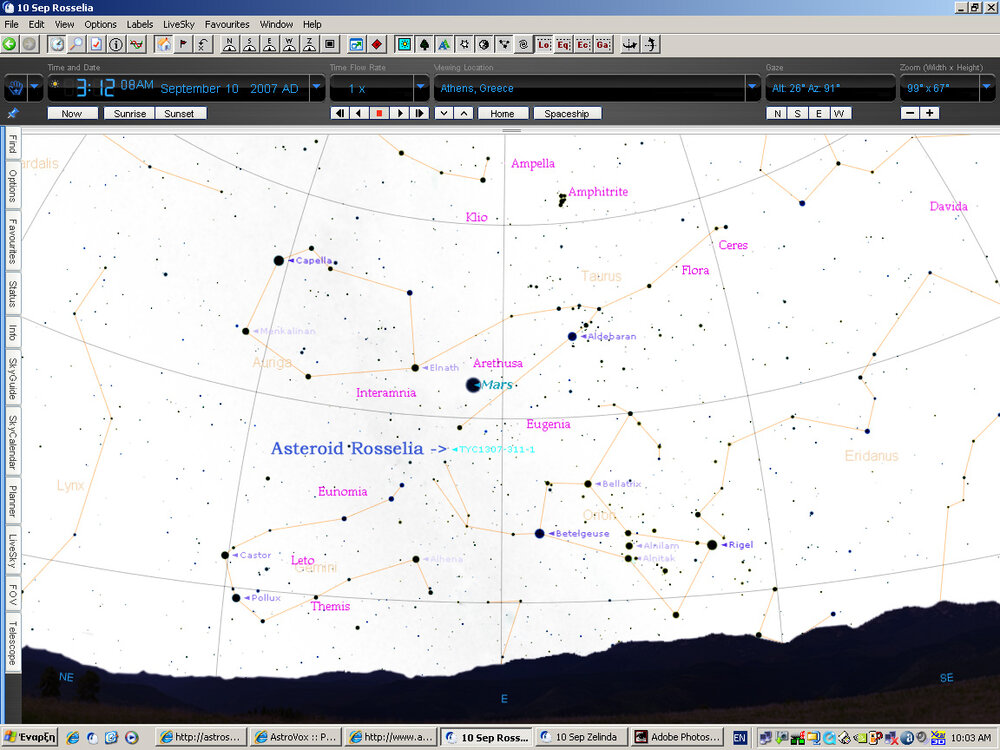Toggle the 'Ga' galactic grid button
Viewport: 1000px width, 750px height.
coord(604,44)
